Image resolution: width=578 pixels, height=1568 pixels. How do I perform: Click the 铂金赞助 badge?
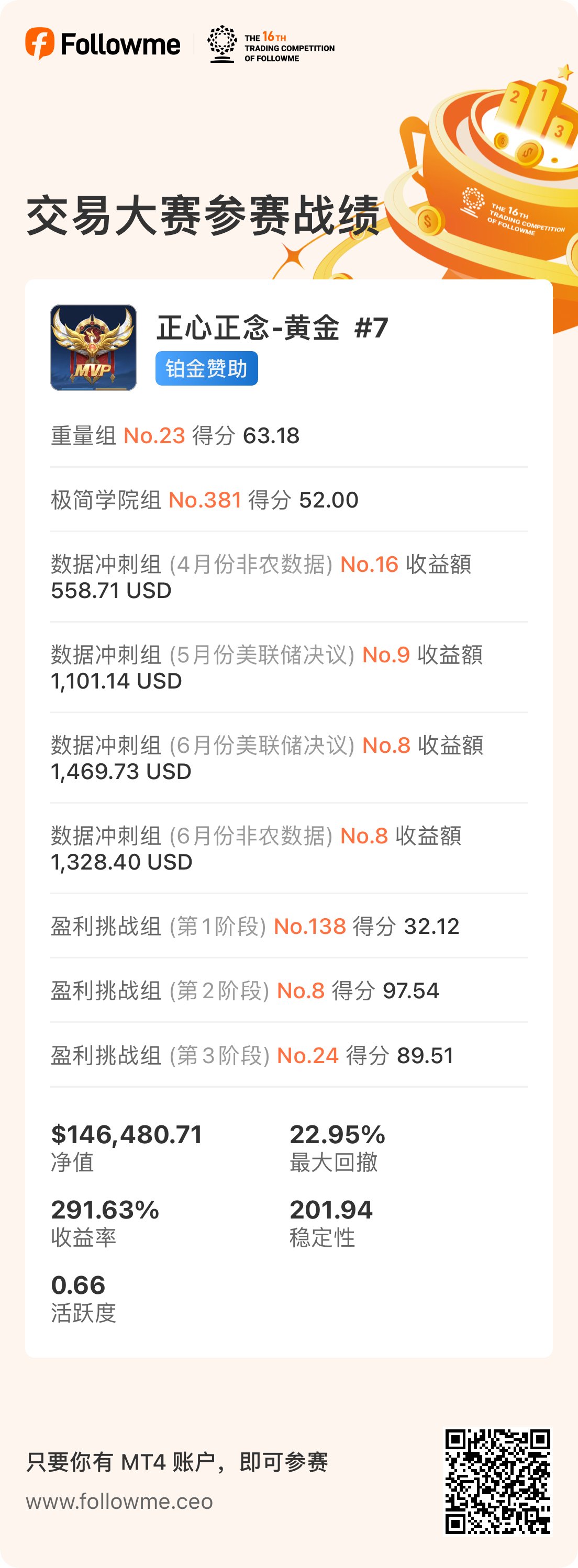[x=206, y=368]
